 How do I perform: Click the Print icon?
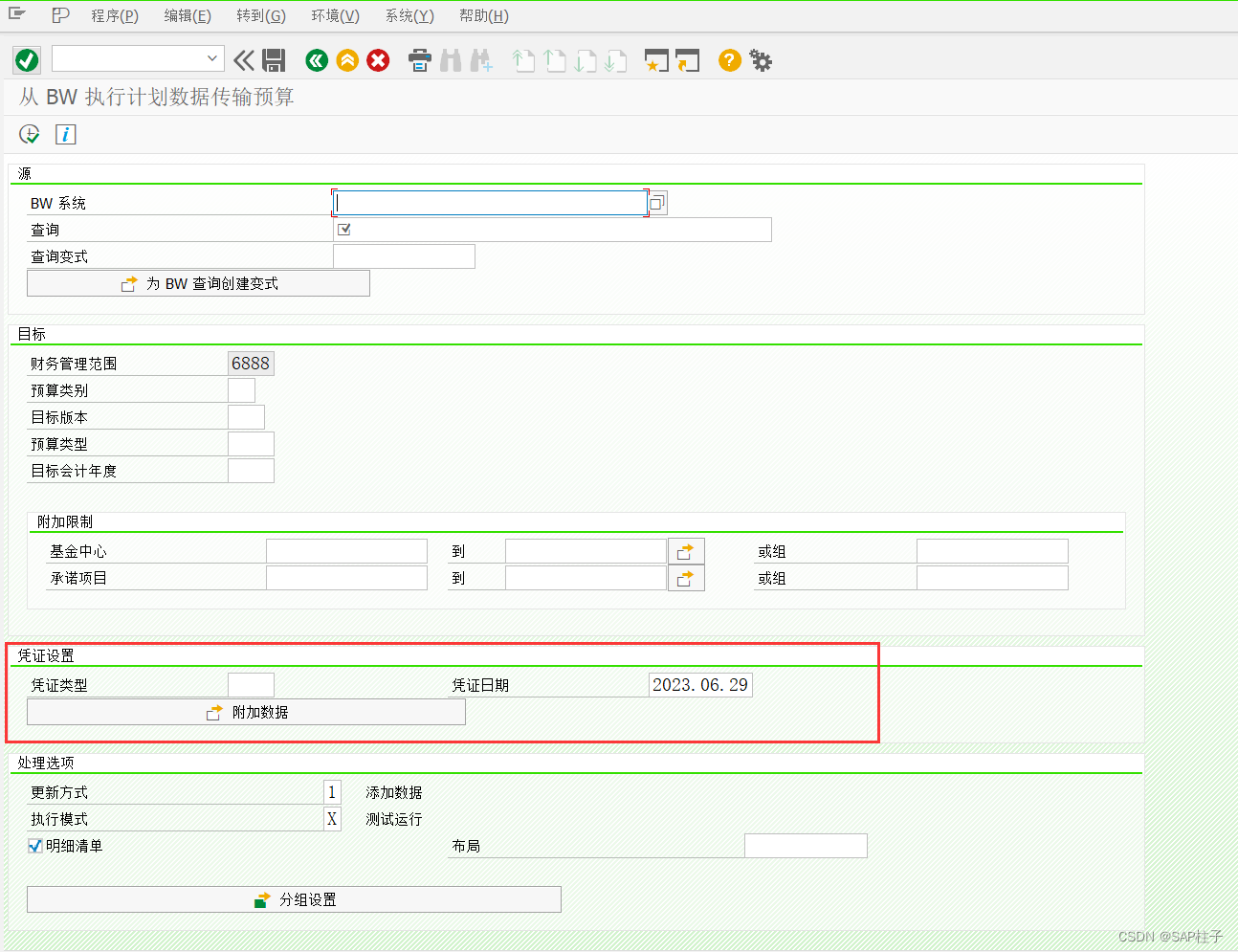click(x=419, y=61)
